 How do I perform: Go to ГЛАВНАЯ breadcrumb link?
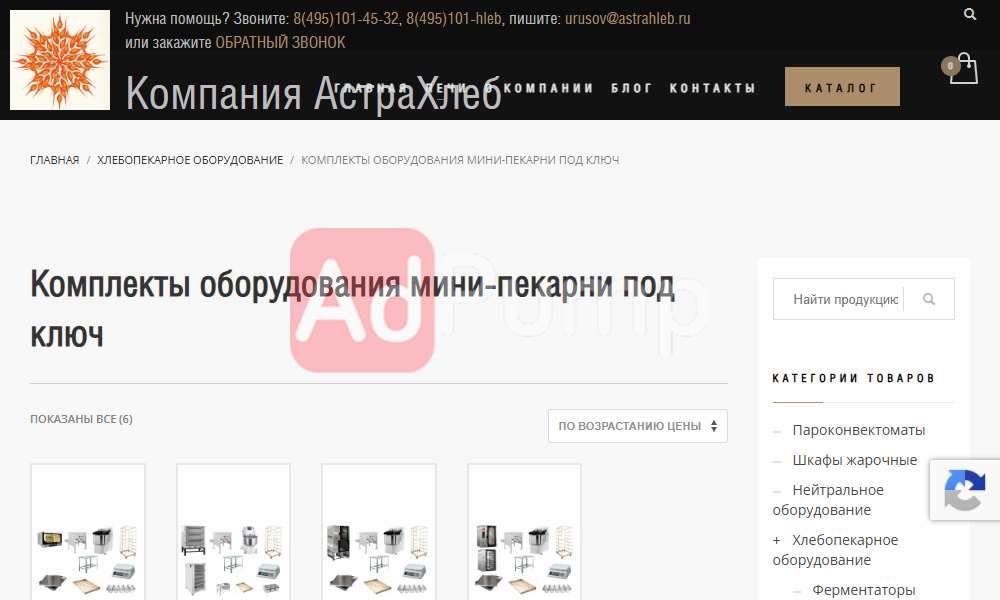55,160
